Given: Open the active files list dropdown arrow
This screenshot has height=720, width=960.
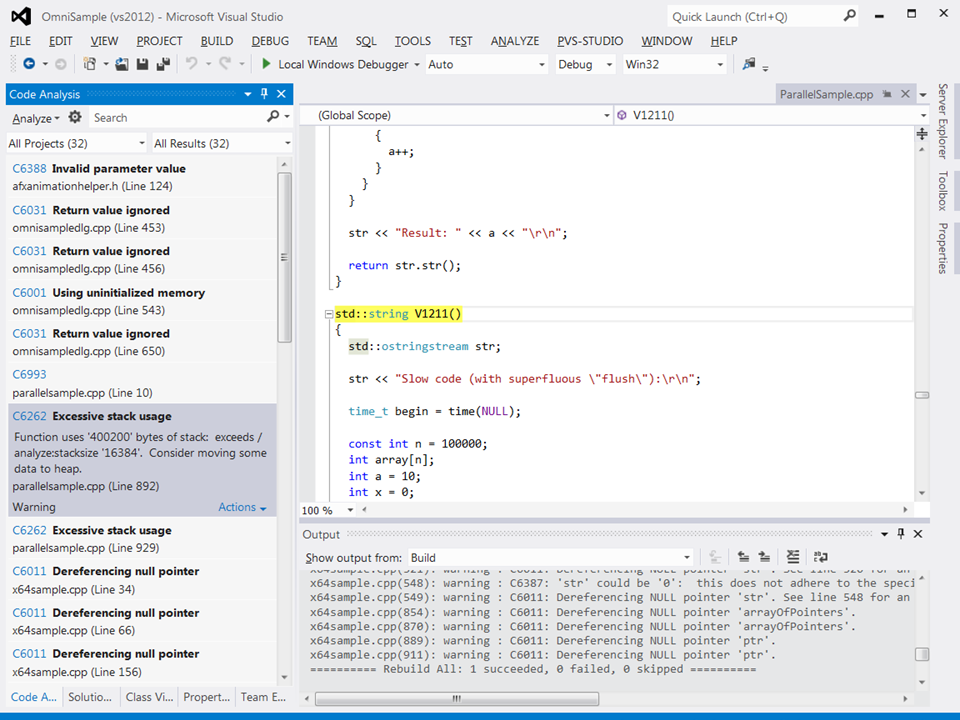Looking at the screenshot, I should [923, 95].
